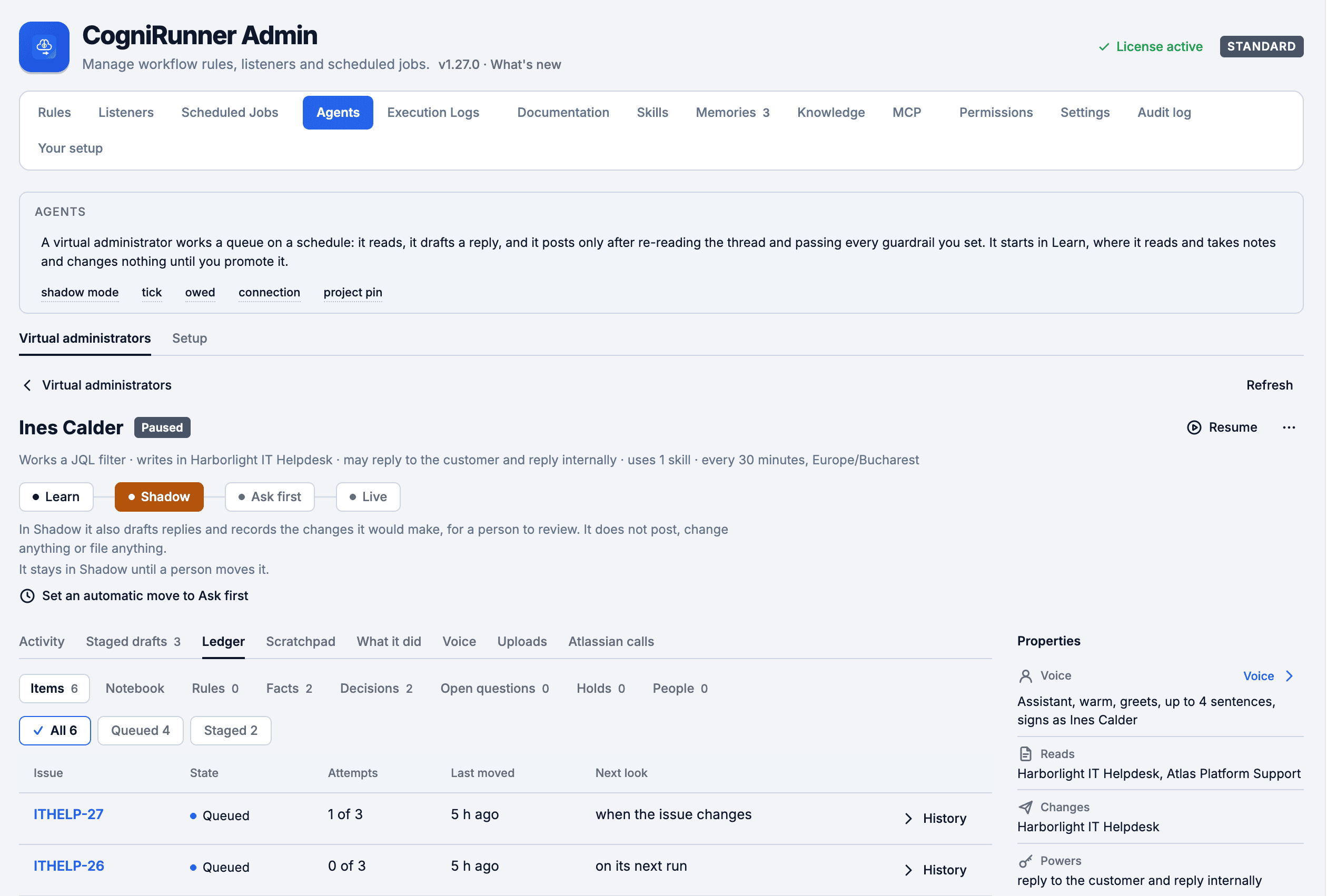
Task: Click the Resume play icon button
Action: pyautogui.click(x=1221, y=427)
